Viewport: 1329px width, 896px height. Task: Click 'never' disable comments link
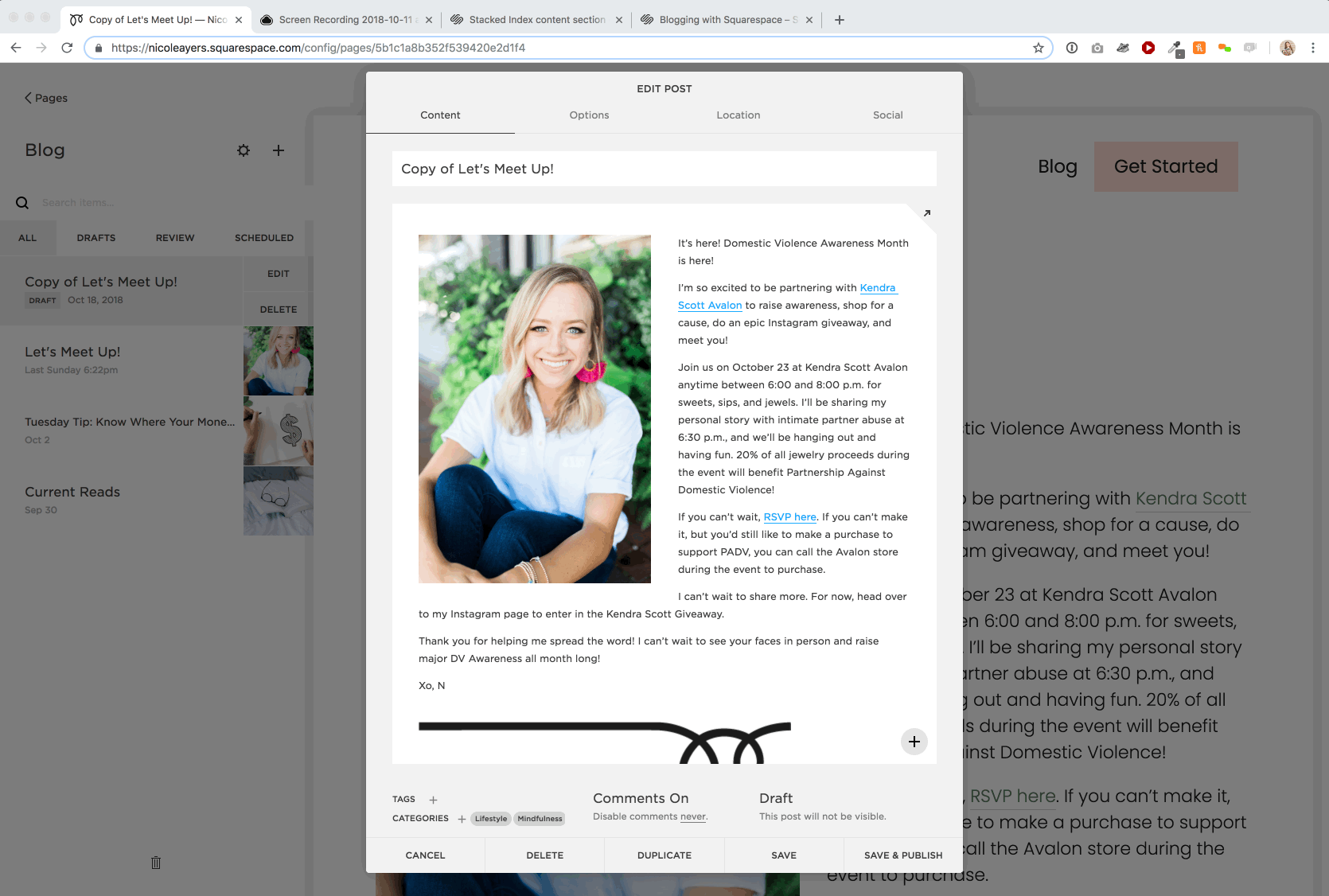693,816
